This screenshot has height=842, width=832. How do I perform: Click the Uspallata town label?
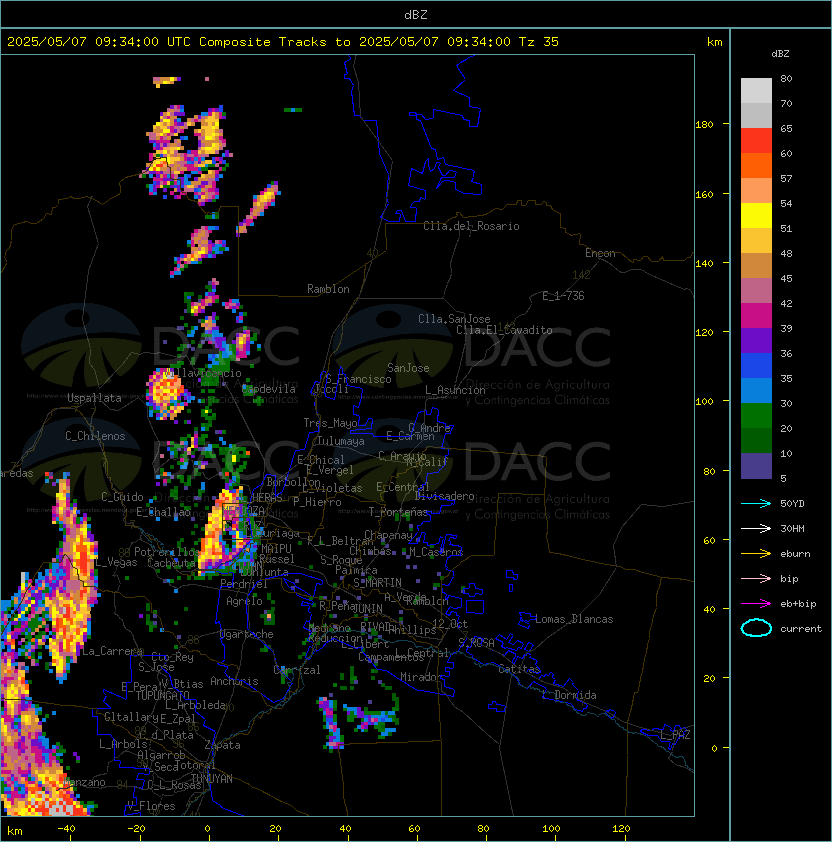click(94, 398)
